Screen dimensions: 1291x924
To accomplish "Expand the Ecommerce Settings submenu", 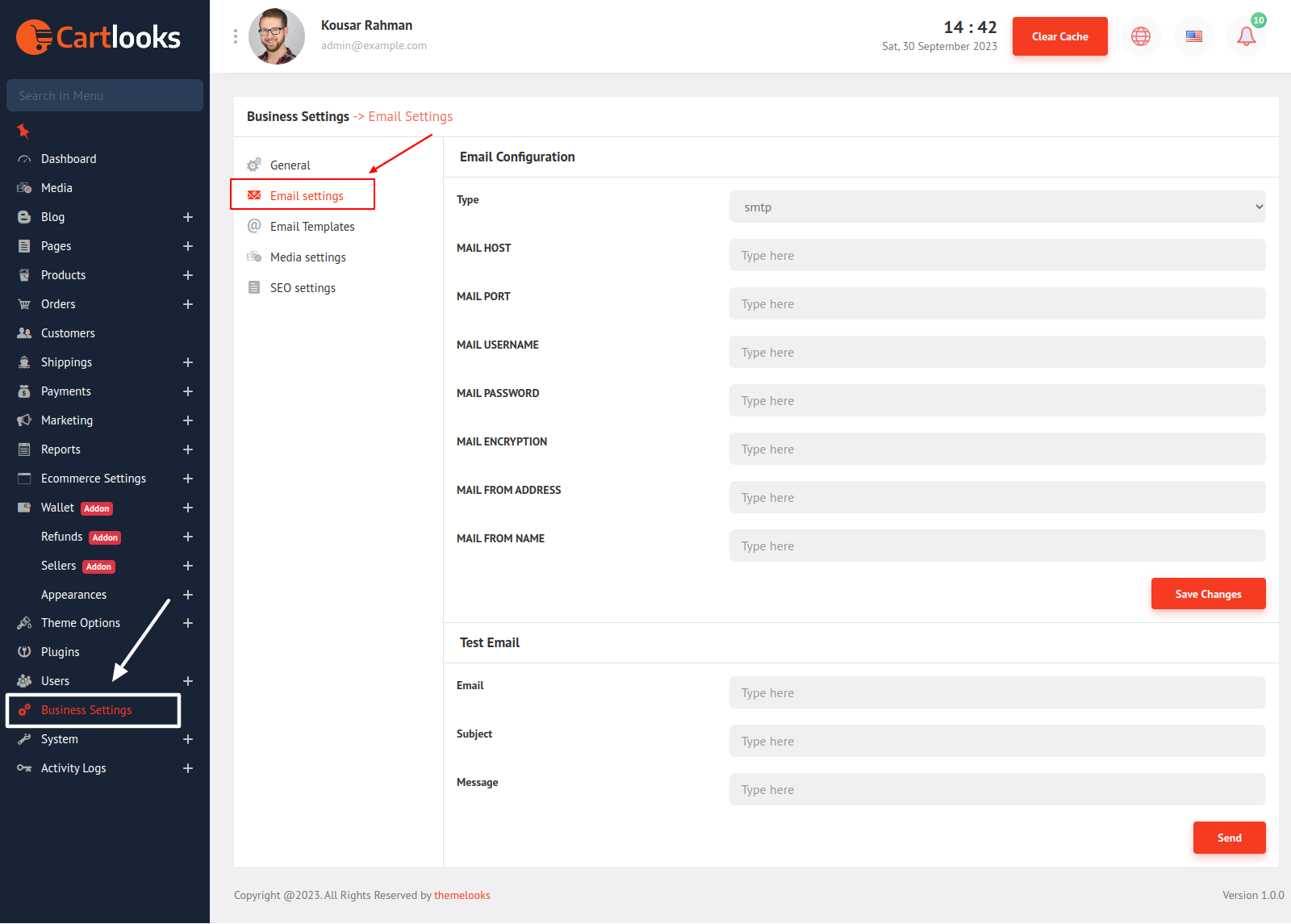I will tap(188, 479).
